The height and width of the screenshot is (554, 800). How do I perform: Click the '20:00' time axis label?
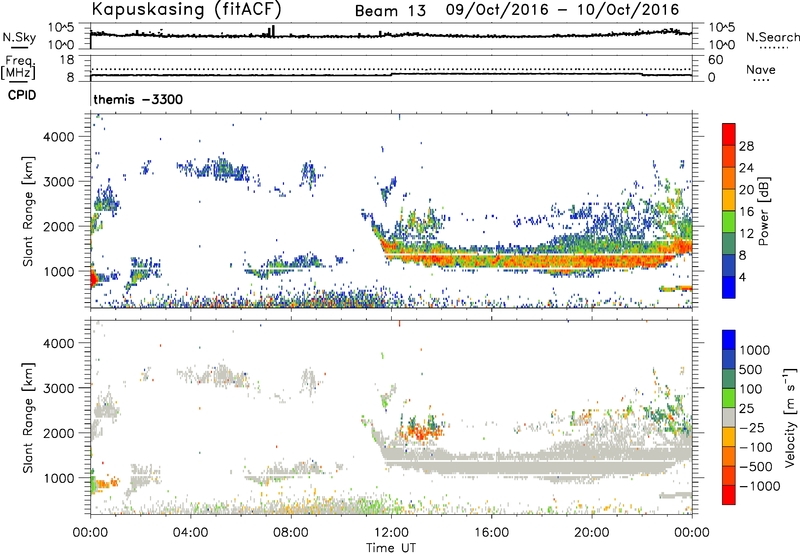point(591,533)
